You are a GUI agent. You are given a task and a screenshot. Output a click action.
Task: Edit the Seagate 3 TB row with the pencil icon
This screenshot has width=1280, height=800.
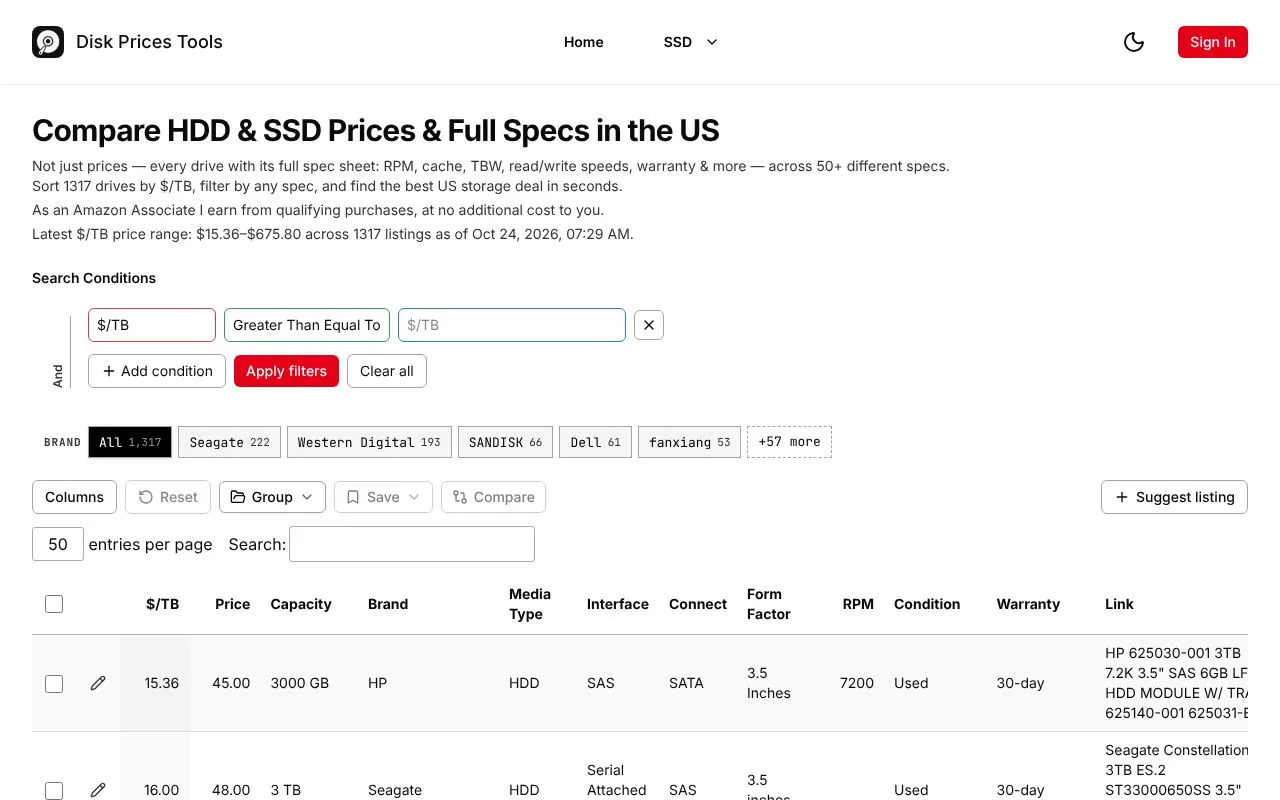click(x=98, y=790)
